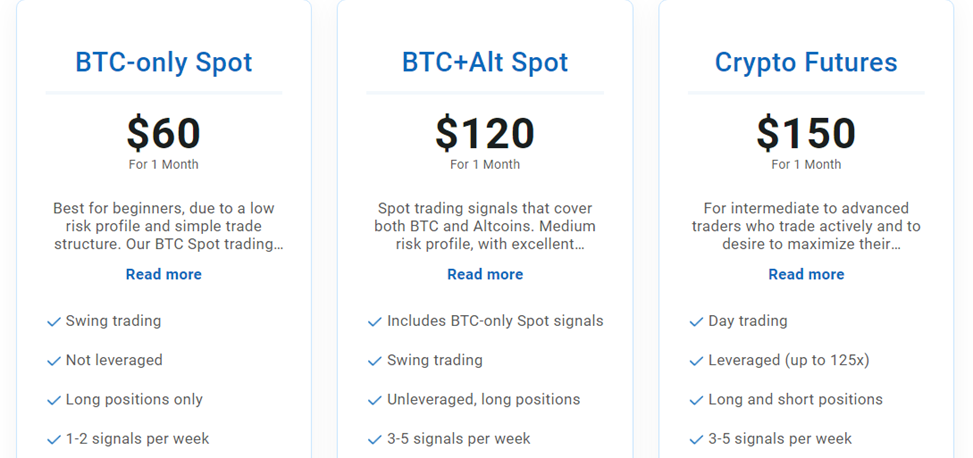This screenshot has width=973, height=458.
Task: Click the $150 price on Crypto Futures
Action: pos(806,133)
